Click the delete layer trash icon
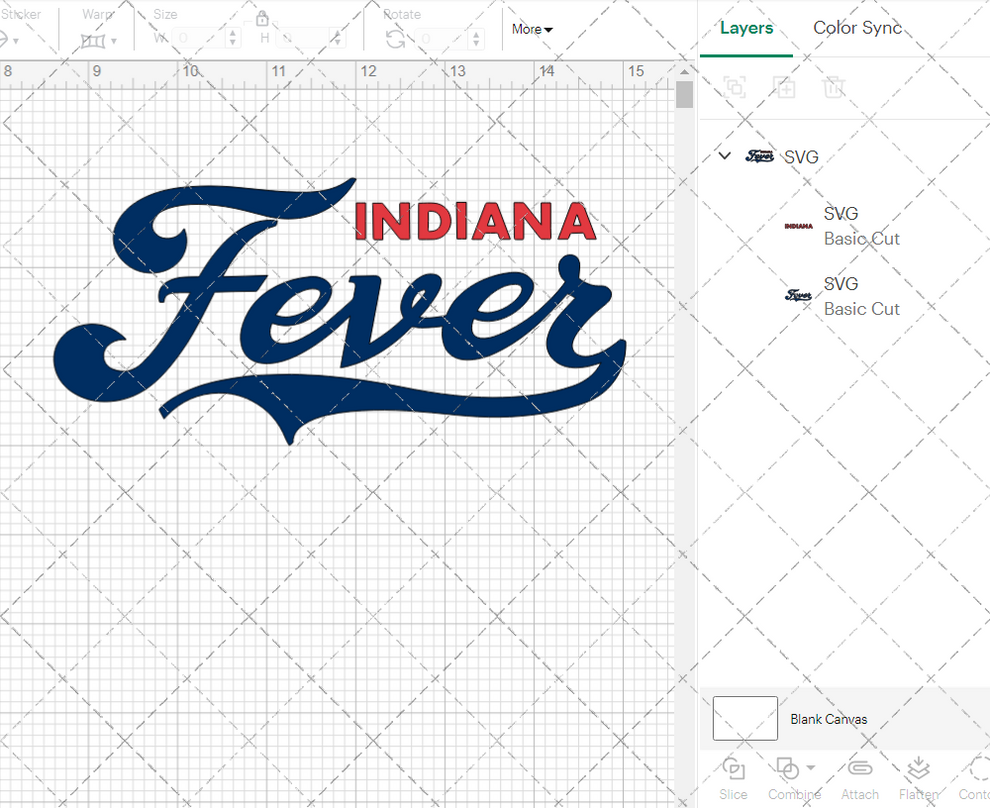This screenshot has width=990, height=808. (x=835, y=87)
